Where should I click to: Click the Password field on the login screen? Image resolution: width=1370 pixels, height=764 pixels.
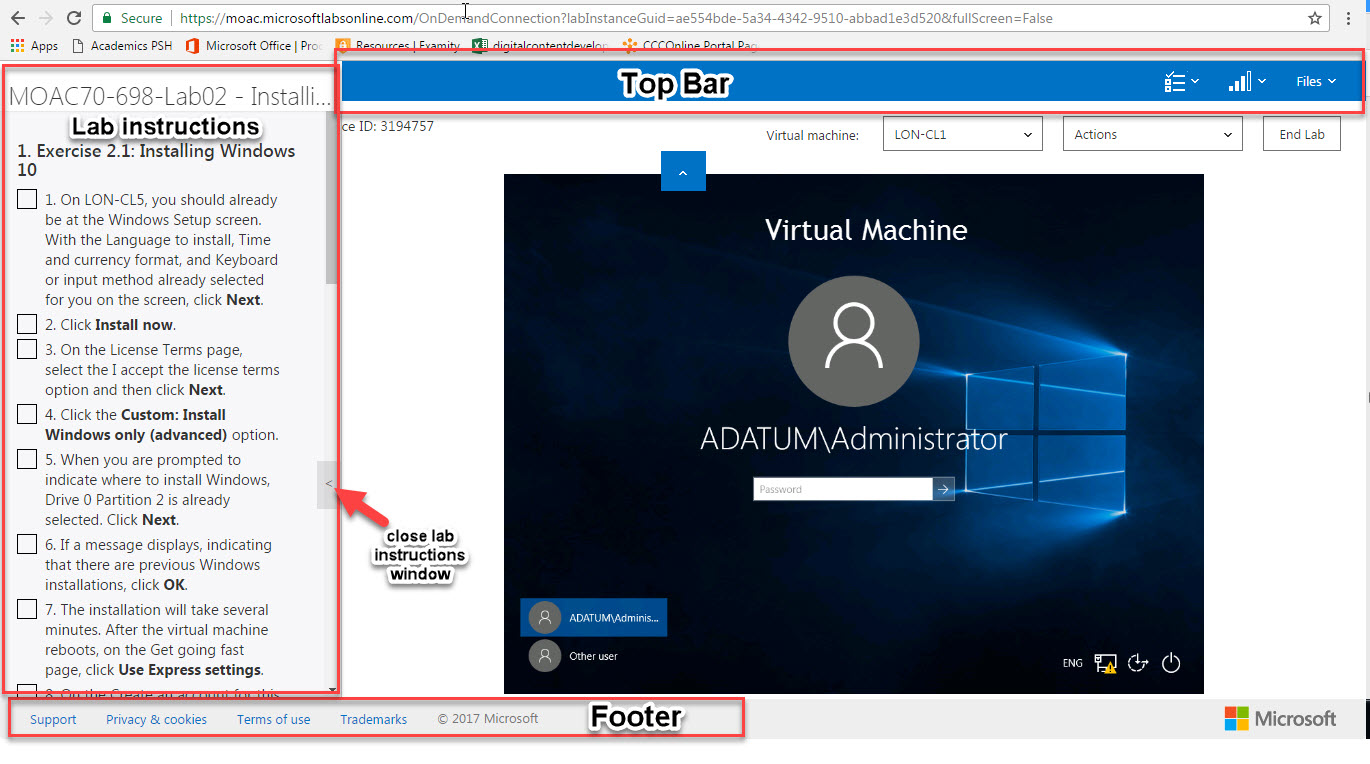click(843, 489)
